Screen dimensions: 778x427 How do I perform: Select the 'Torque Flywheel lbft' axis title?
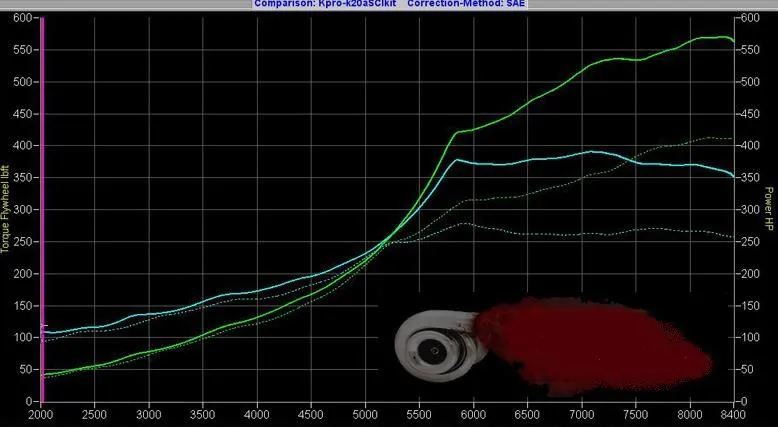pyautogui.click(x=4, y=209)
